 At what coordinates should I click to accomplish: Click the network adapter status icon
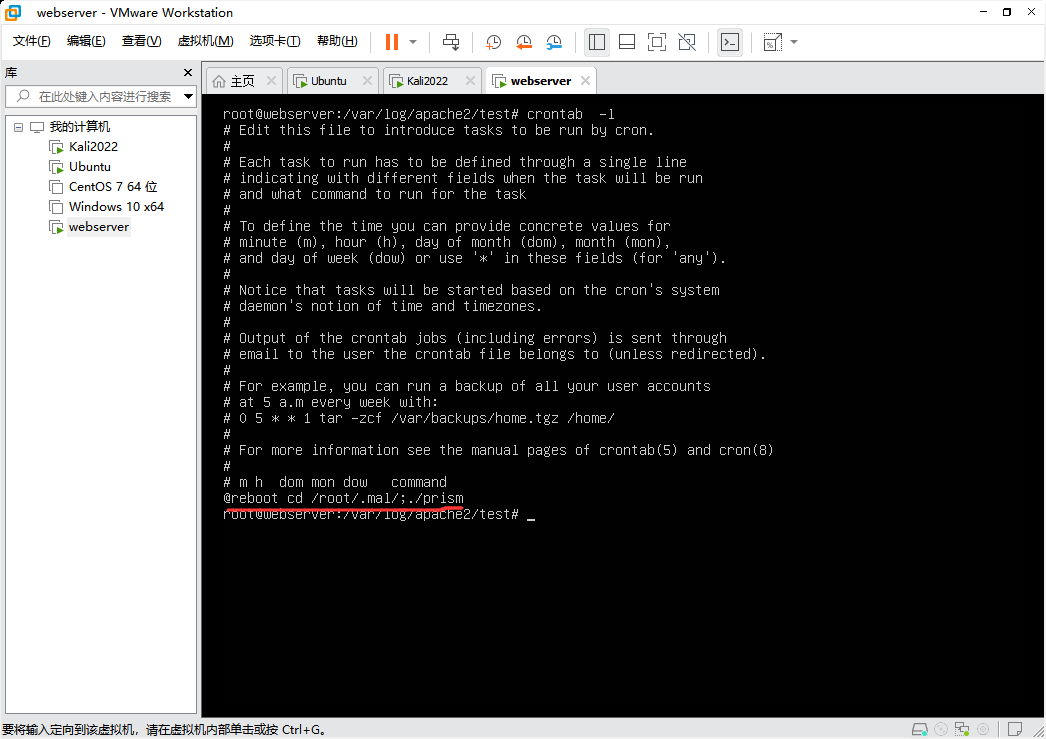tap(962, 729)
